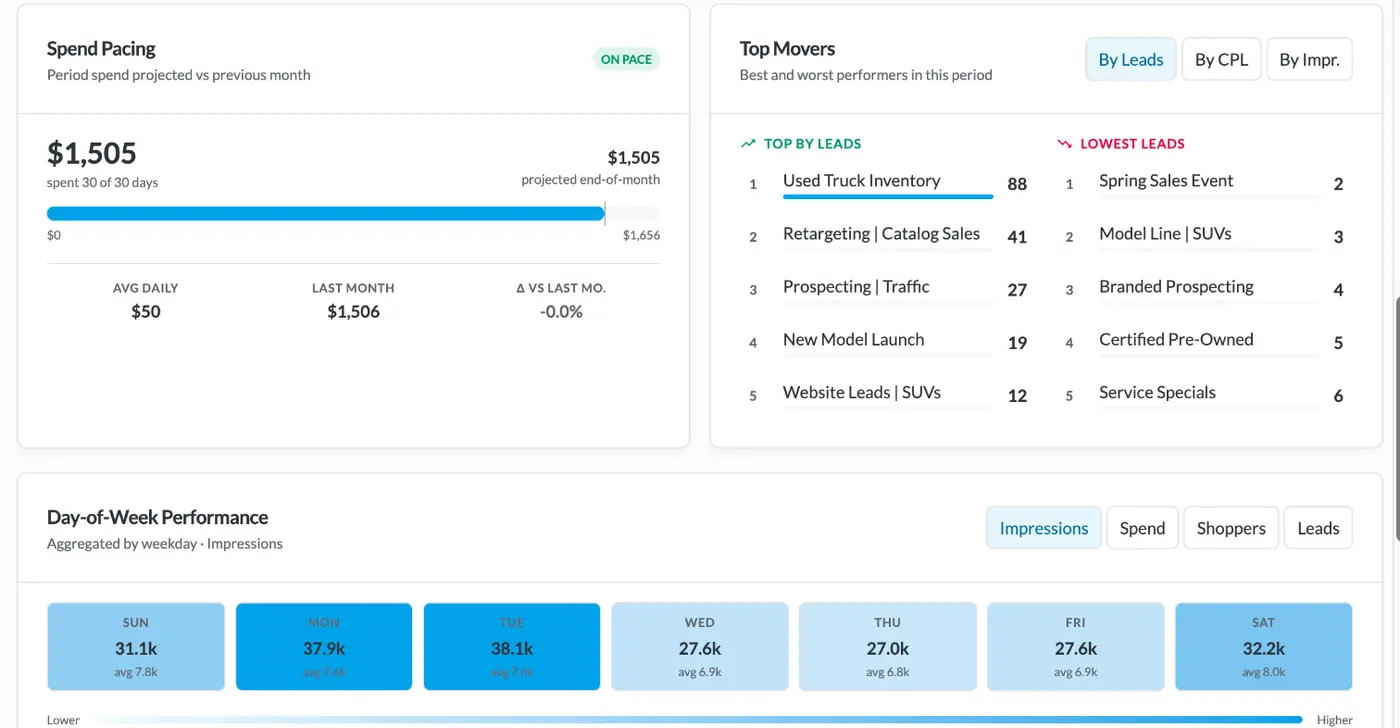Open the New Model Launch campaign
This screenshot has width=1400, height=728.
853,340
